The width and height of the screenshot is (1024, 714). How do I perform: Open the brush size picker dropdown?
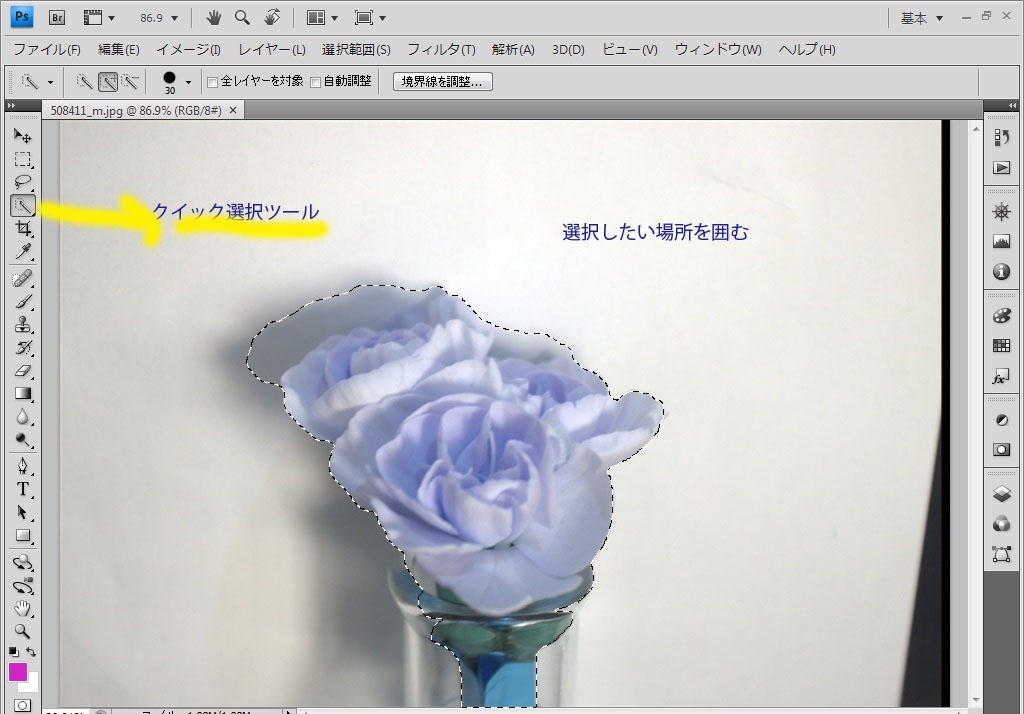(187, 82)
